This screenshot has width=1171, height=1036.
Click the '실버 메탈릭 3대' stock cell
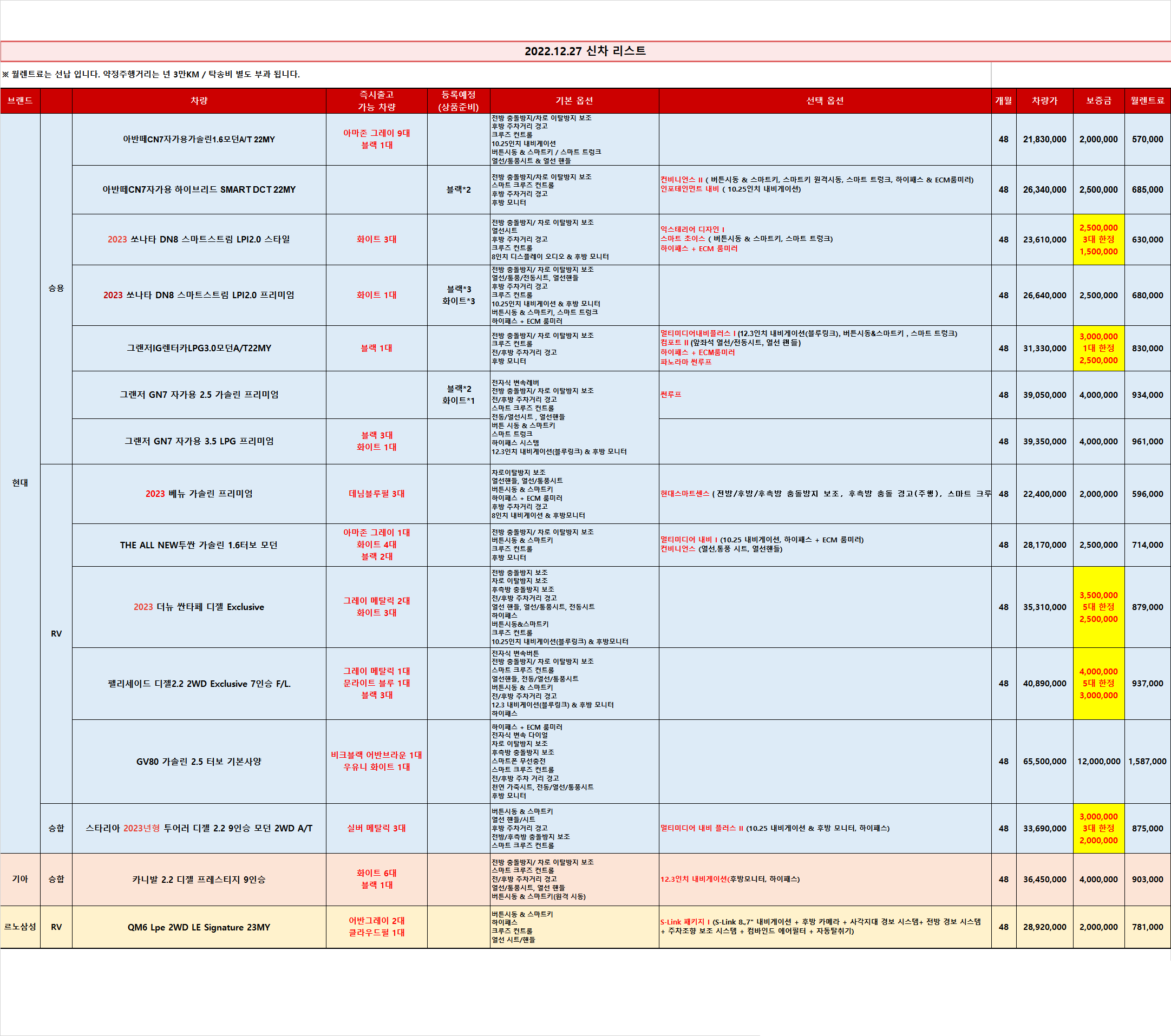[x=376, y=828]
